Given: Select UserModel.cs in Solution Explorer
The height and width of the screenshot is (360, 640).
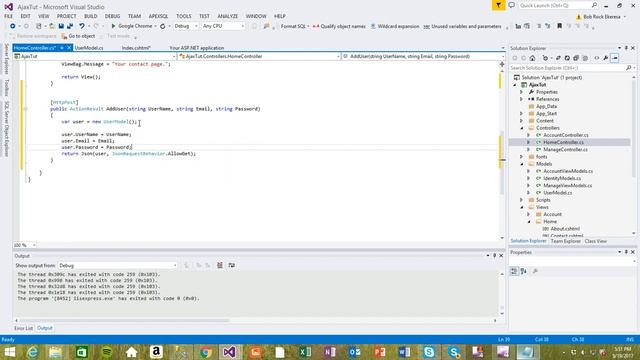Looking at the screenshot, I should tap(558, 193).
